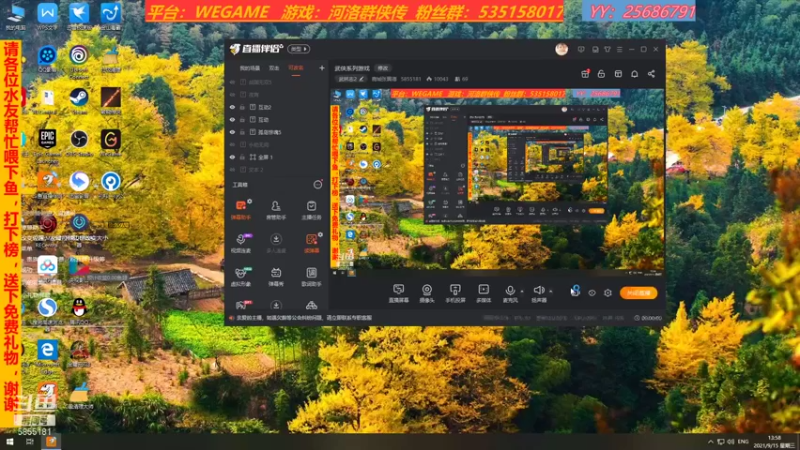Open the 房管助手 toolbox tool
Screen dimensions: 800x450
tap(276, 209)
